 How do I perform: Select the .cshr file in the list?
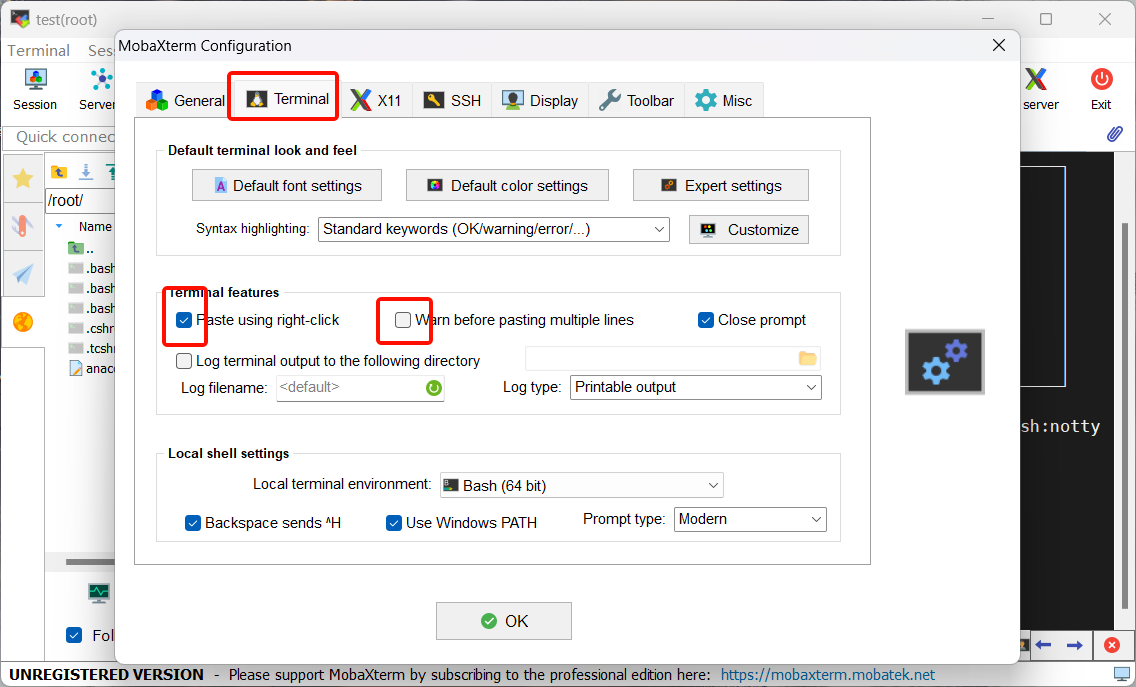tap(91, 328)
